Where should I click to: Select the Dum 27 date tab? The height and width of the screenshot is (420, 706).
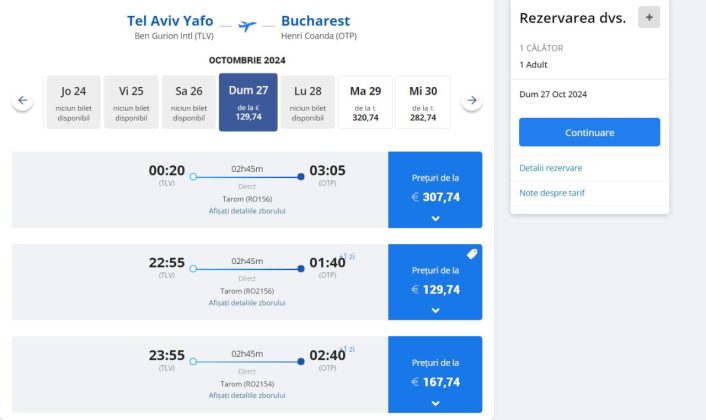248,103
